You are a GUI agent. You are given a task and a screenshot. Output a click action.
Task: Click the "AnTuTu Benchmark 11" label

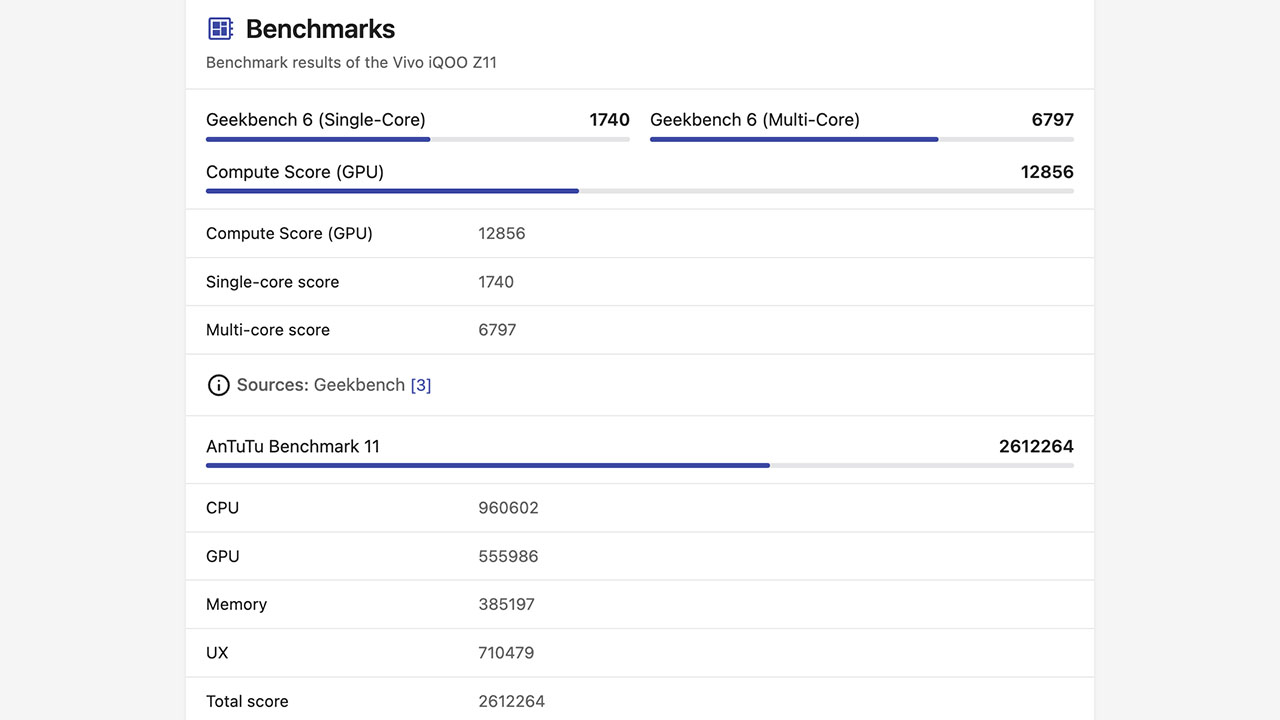[293, 447]
